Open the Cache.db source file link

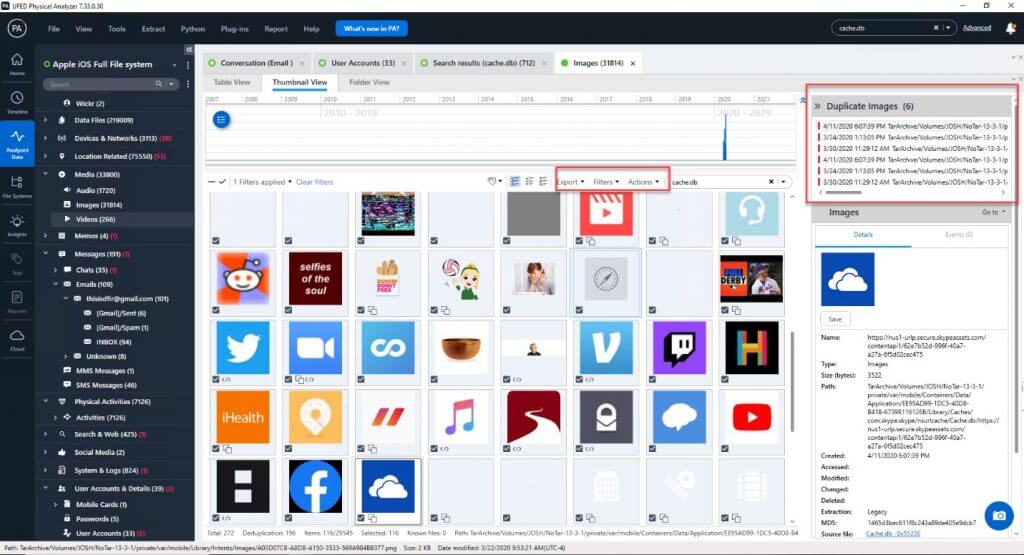point(893,533)
